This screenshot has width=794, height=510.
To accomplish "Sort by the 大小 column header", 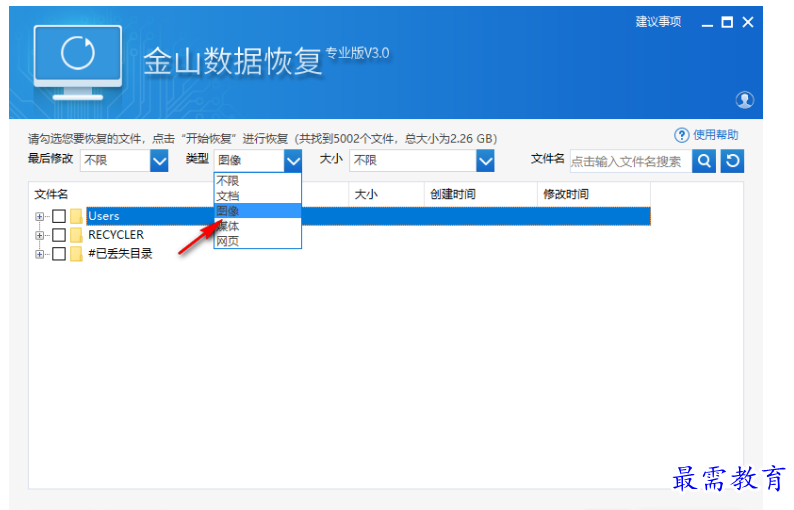I will pos(386,194).
